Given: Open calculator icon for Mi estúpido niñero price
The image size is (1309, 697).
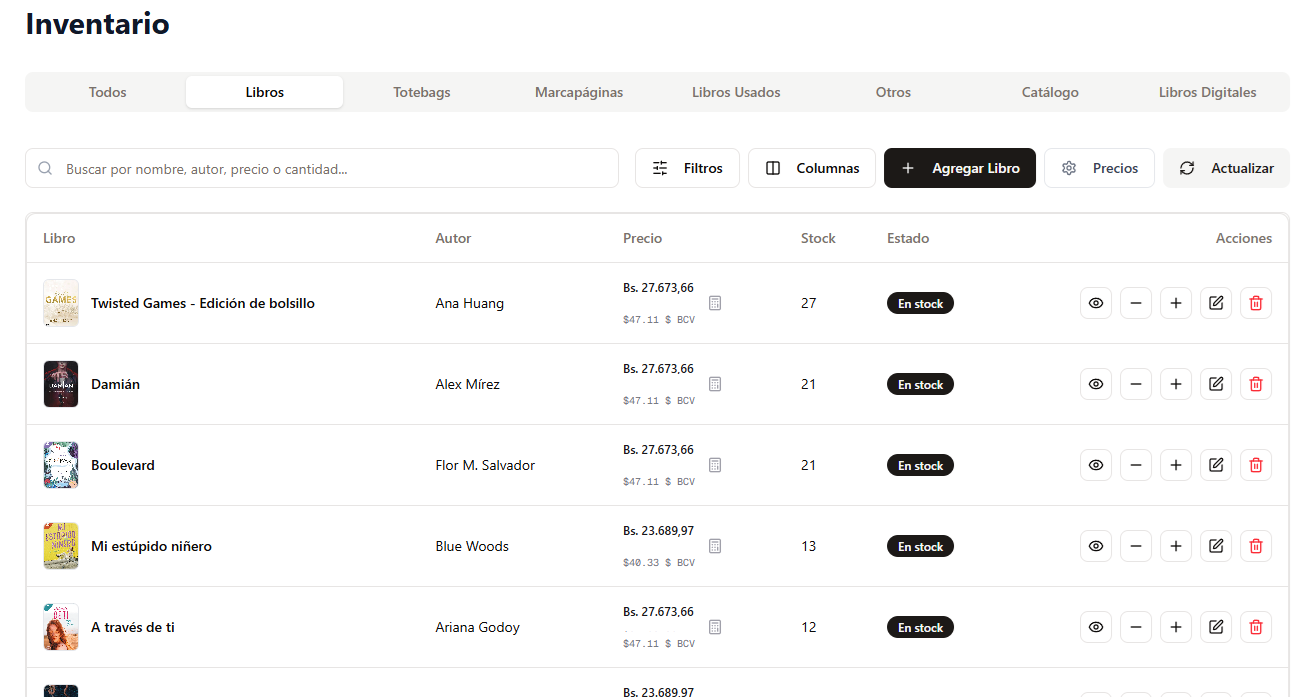Looking at the screenshot, I should point(715,546).
